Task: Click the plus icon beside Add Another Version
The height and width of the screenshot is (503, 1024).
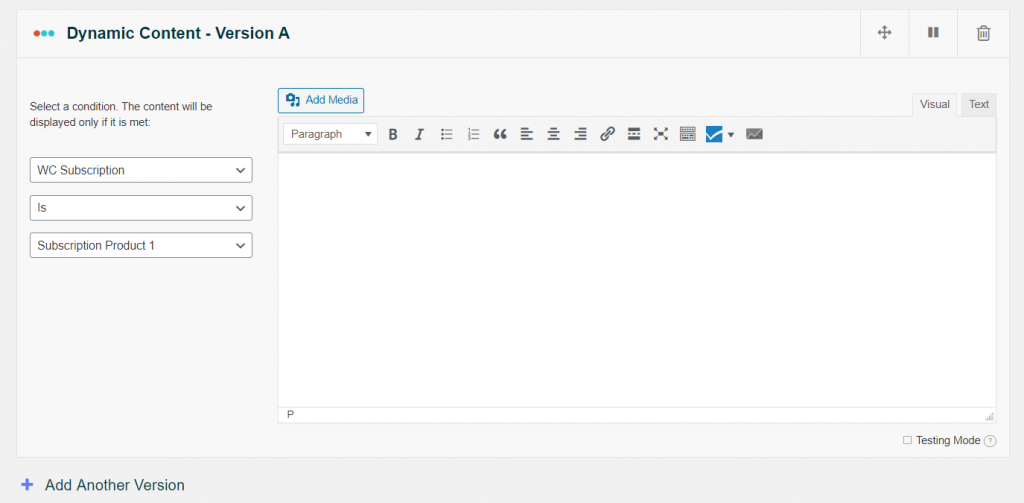Action: (x=27, y=485)
